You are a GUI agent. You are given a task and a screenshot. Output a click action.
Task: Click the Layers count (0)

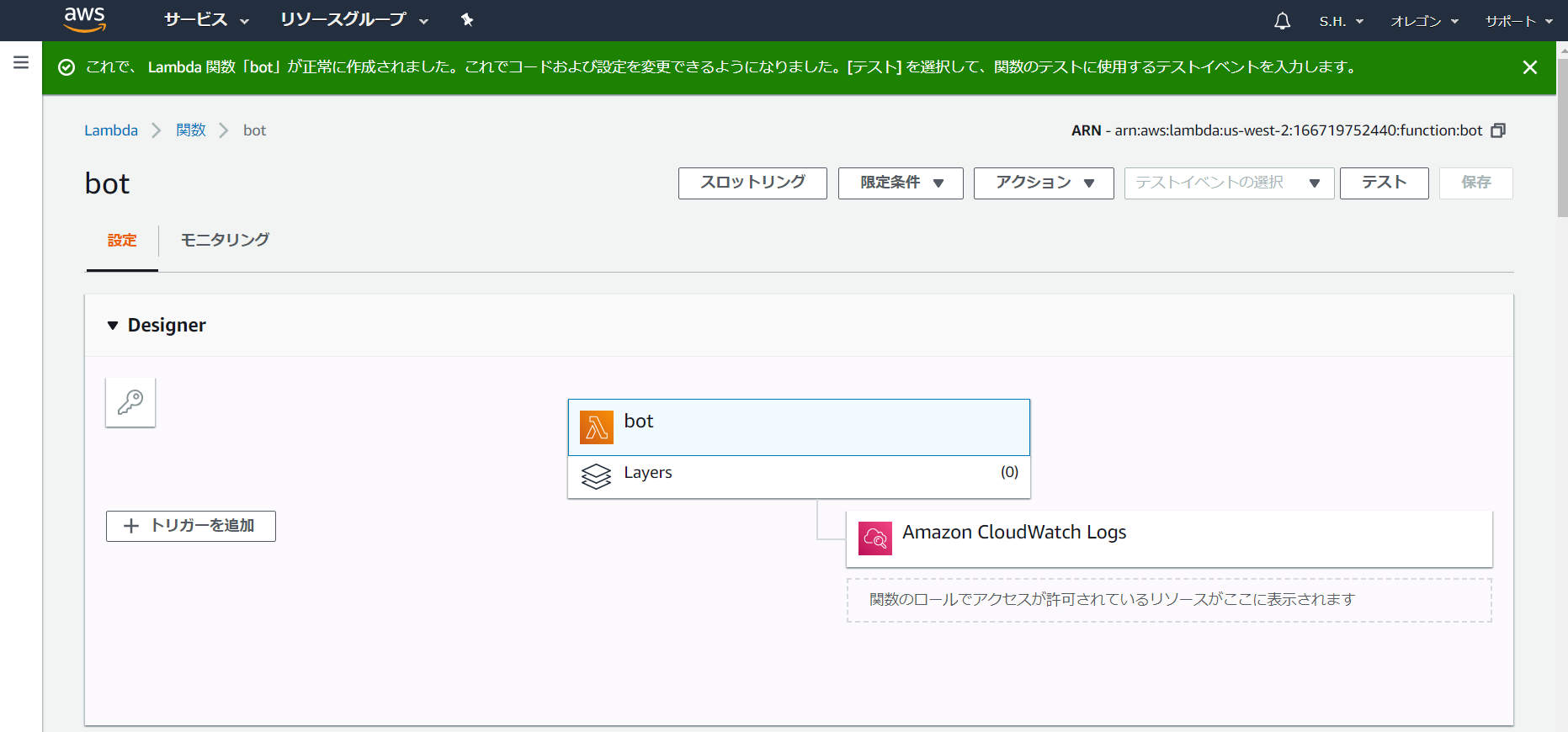click(x=1009, y=472)
